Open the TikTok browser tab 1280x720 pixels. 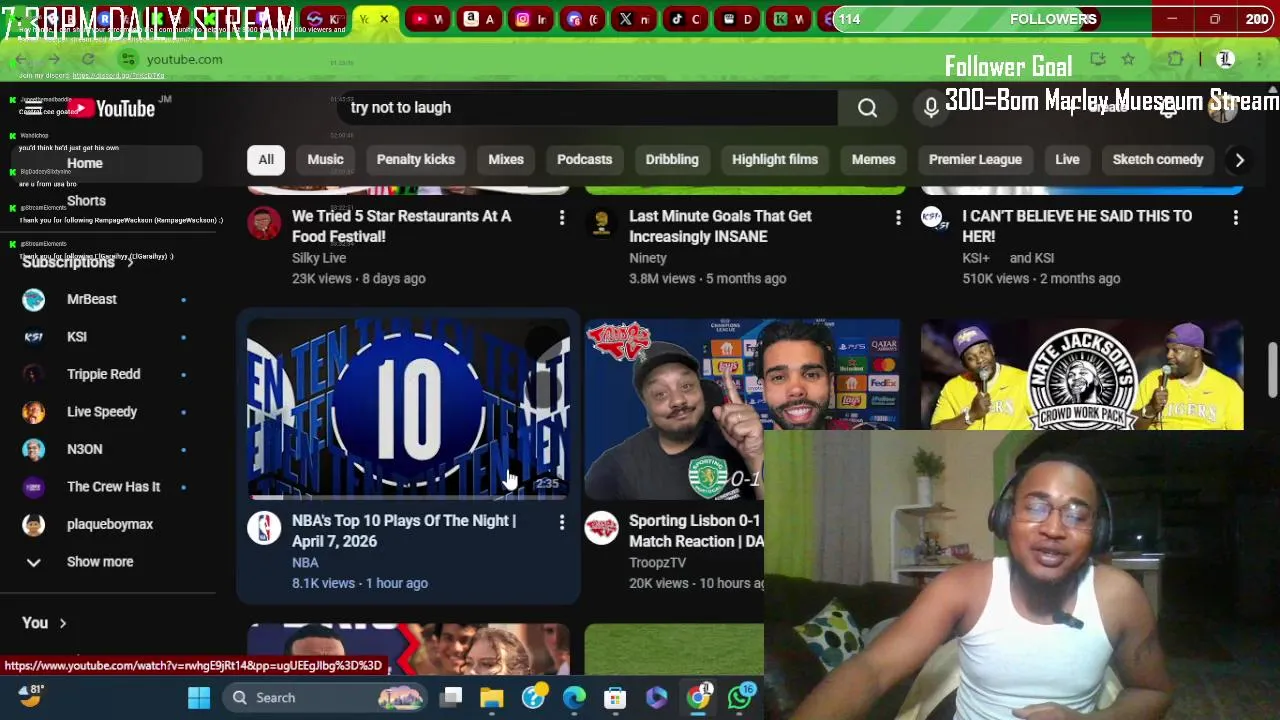pos(686,19)
